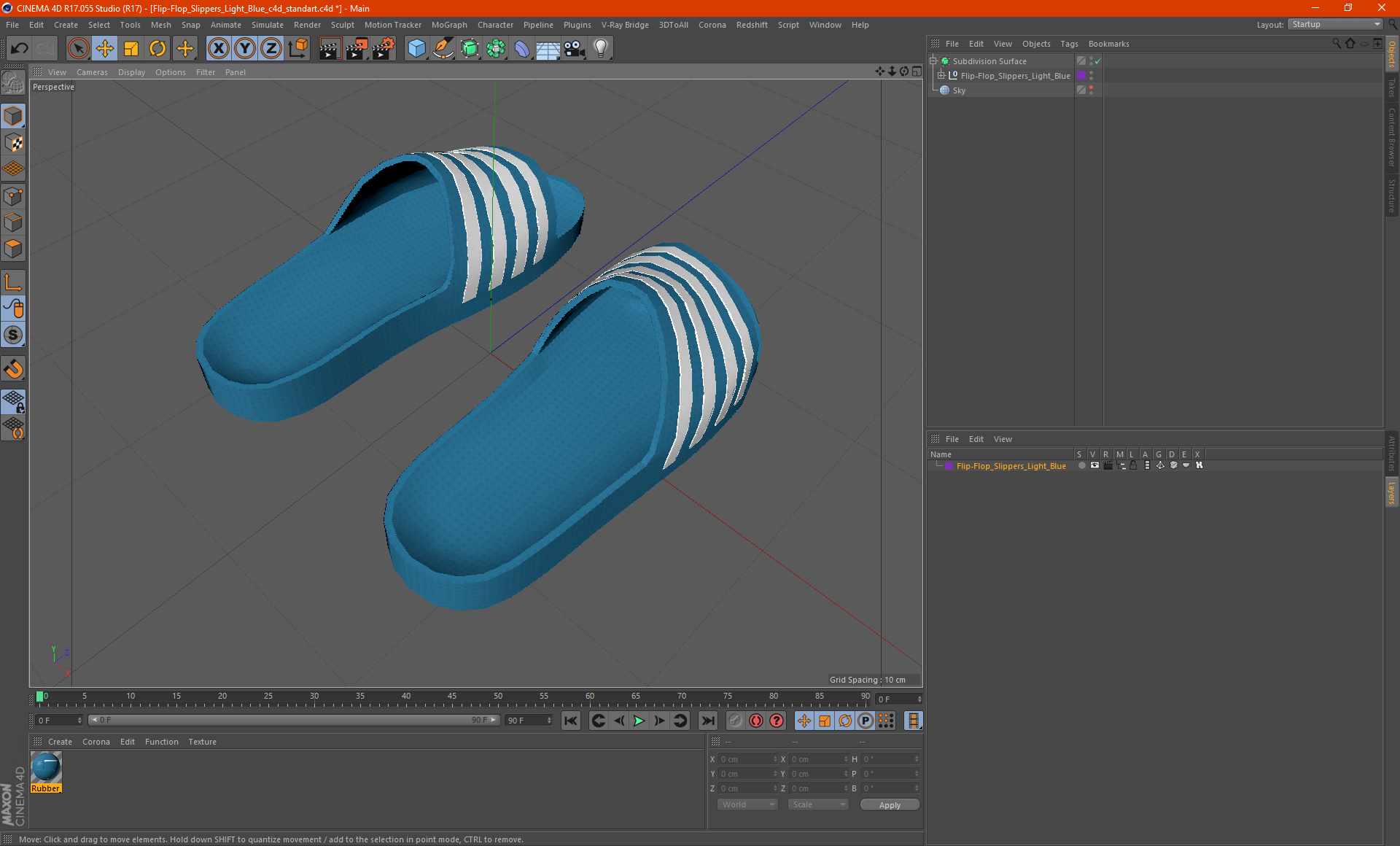Expand the Flip-Flop_Slippers_Light_Blue object tree
This screenshot has width=1400, height=846.
point(941,76)
